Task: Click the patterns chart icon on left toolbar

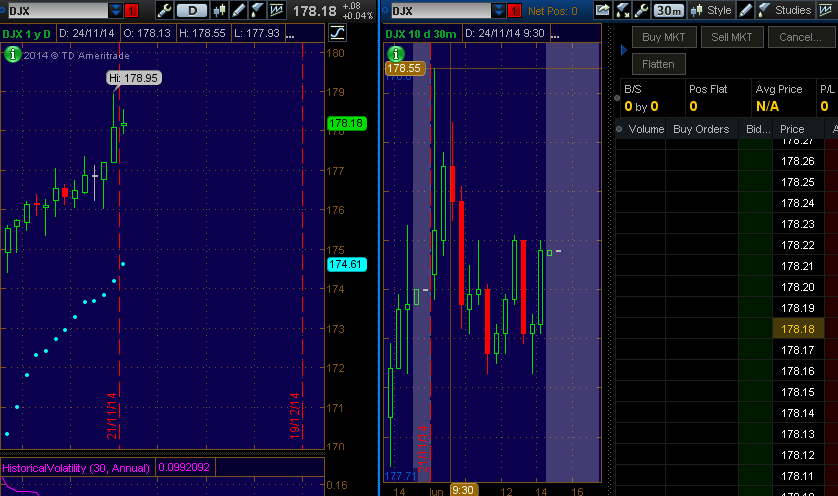Action: pos(277,11)
